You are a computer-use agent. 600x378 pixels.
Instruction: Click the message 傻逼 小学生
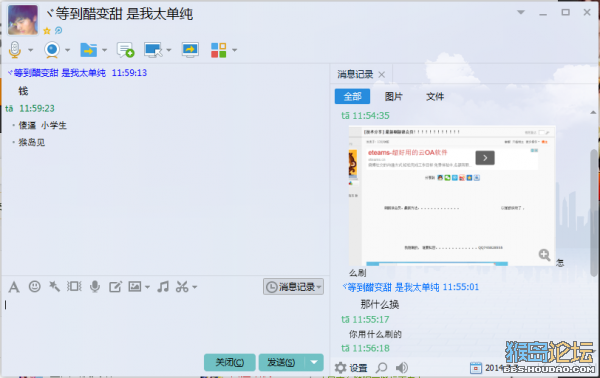point(42,125)
